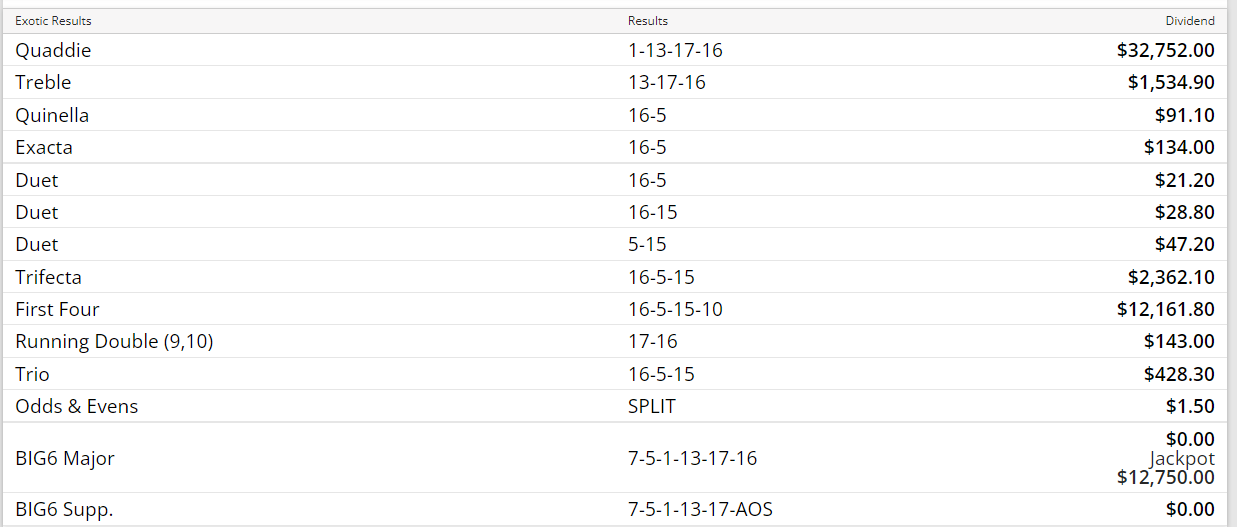
Task: Select the Trifecta row label
Action: tap(48, 277)
